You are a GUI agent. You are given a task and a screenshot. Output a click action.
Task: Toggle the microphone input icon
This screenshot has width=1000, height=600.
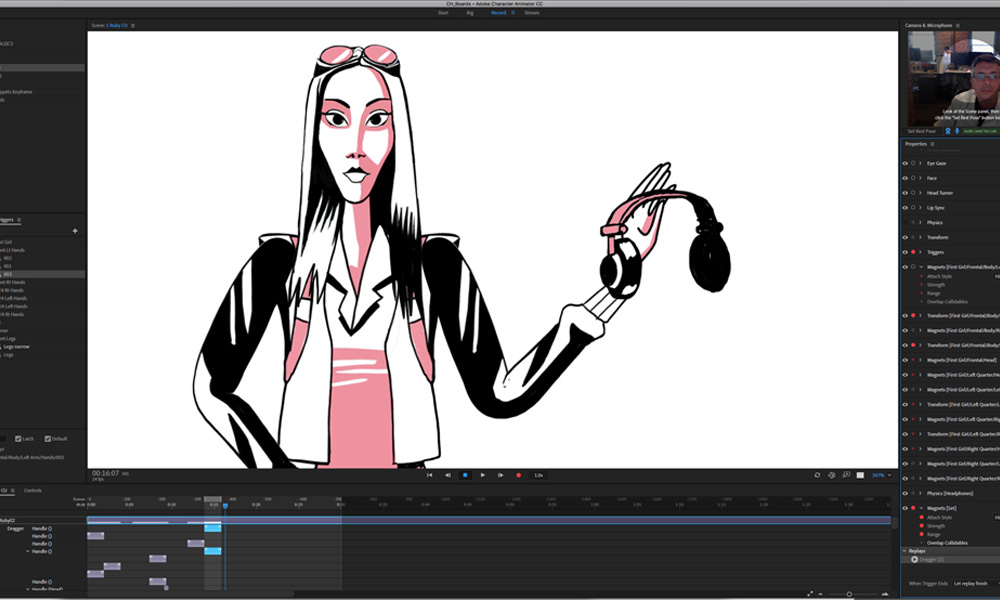[957, 131]
